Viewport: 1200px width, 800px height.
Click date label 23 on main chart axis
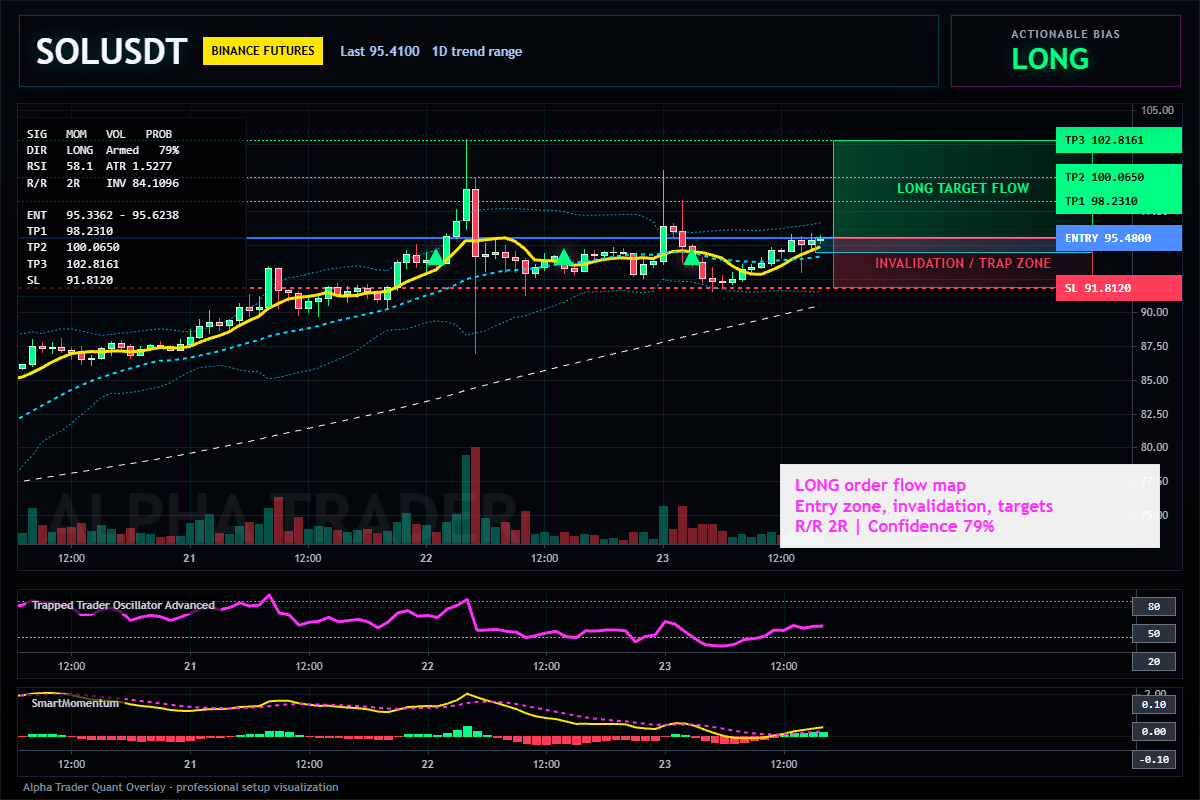[661, 558]
